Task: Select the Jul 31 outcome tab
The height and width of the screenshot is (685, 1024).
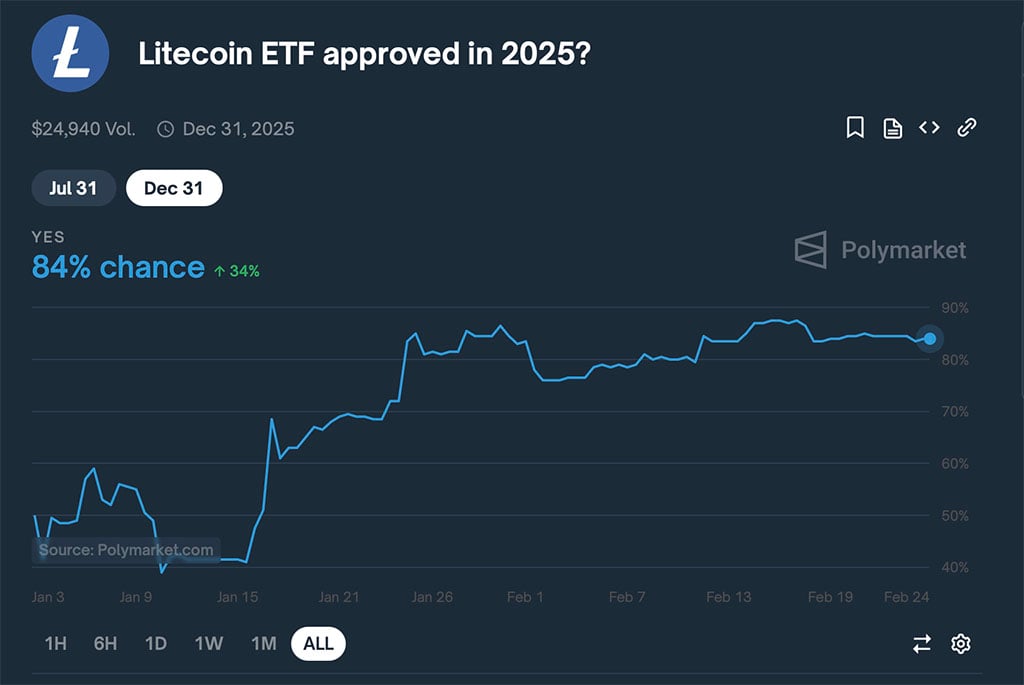Action: (x=73, y=188)
